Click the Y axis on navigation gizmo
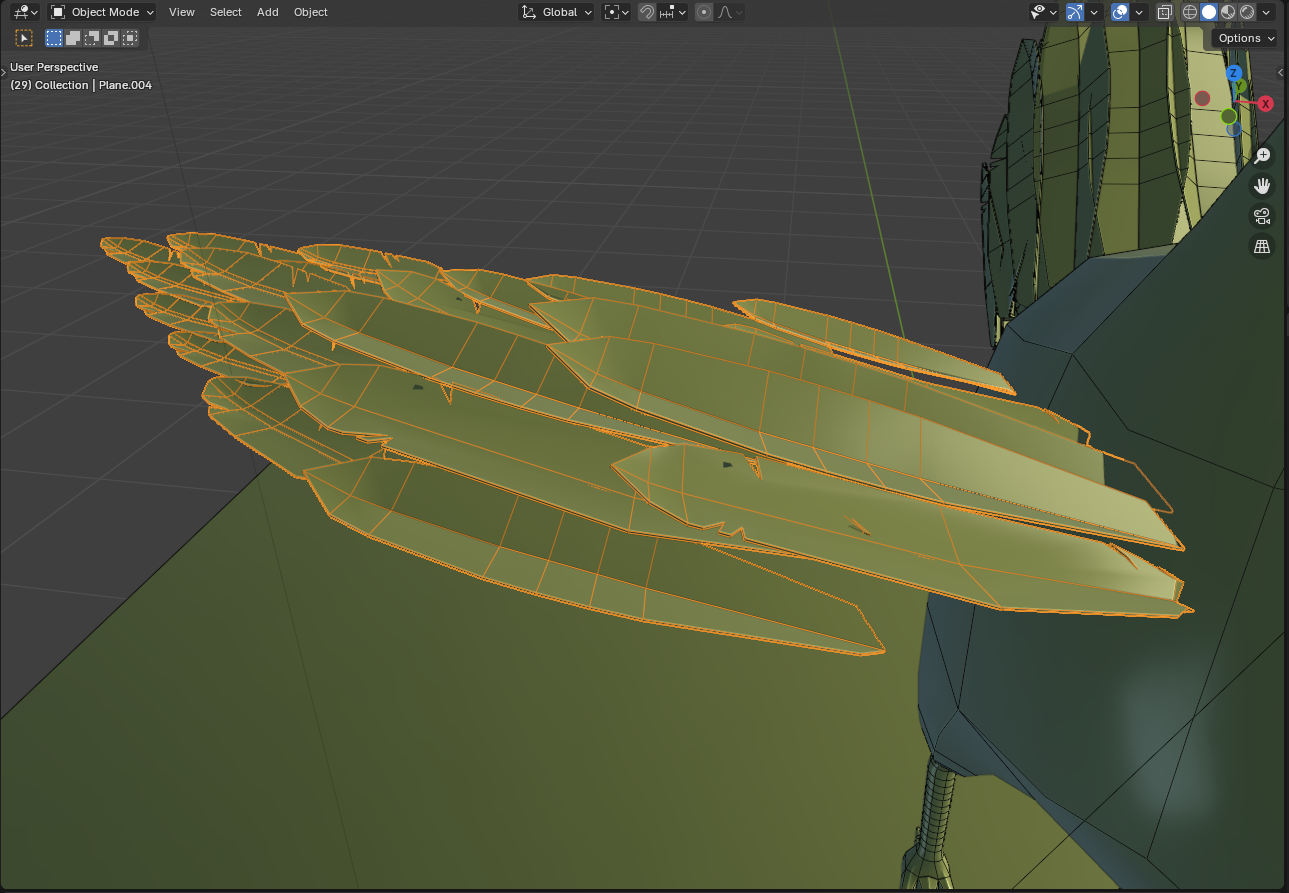 coord(1240,86)
